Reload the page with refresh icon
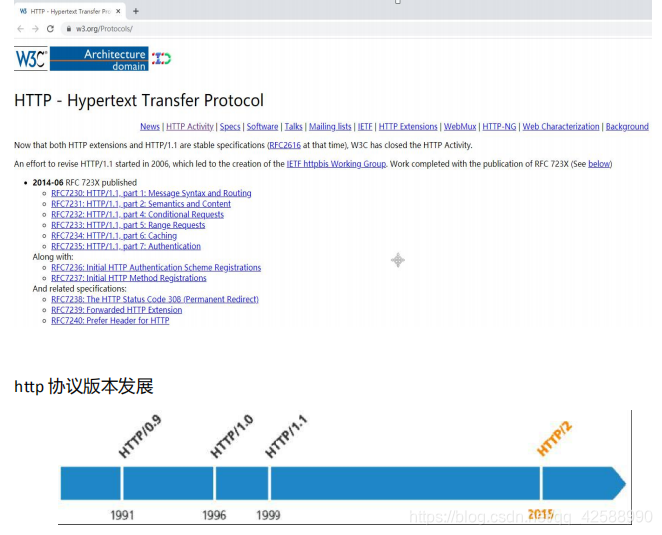Screen dimensions: 662x535 click(50, 29)
